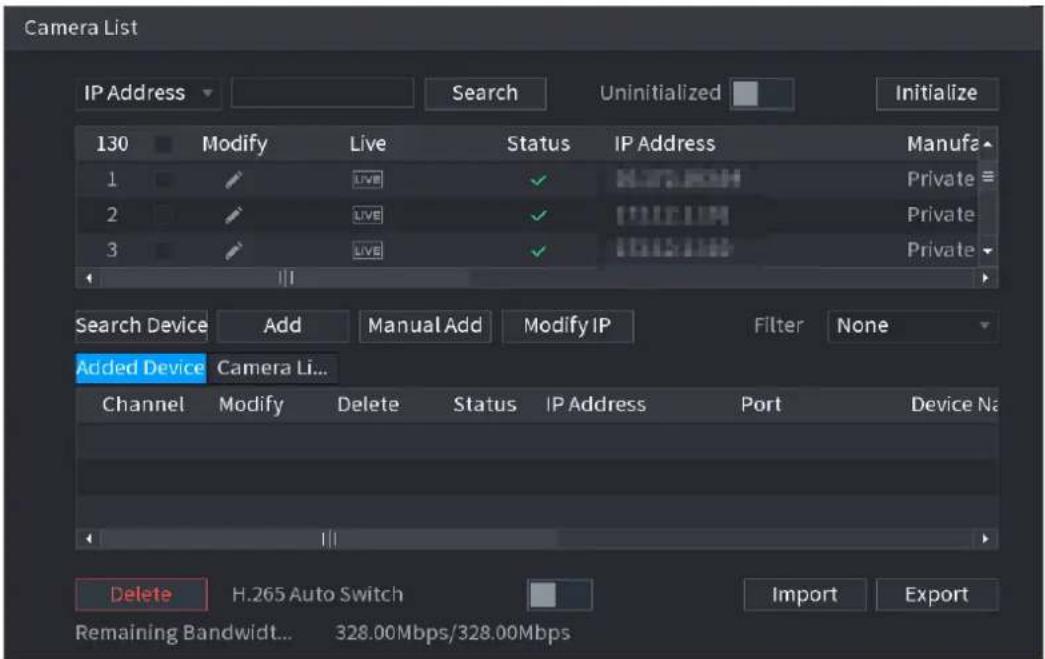
Task: Click the pencil modify icon for row 3
Action: (233, 251)
